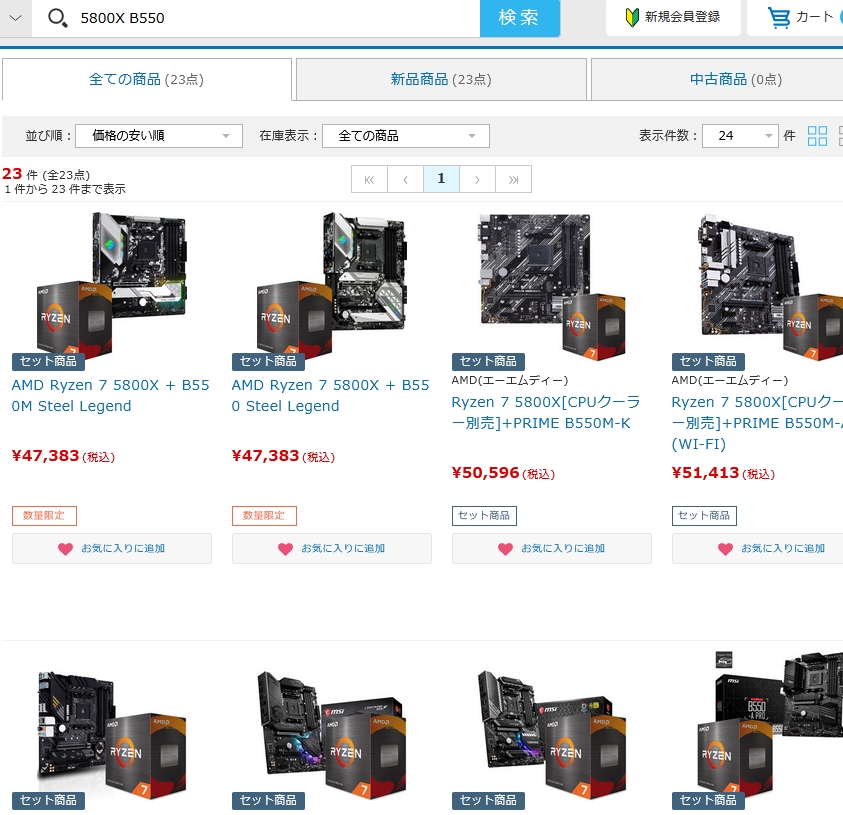
Task: Click セット商品 badge on PRIME B550M-K image
Action: pyautogui.click(x=488, y=361)
